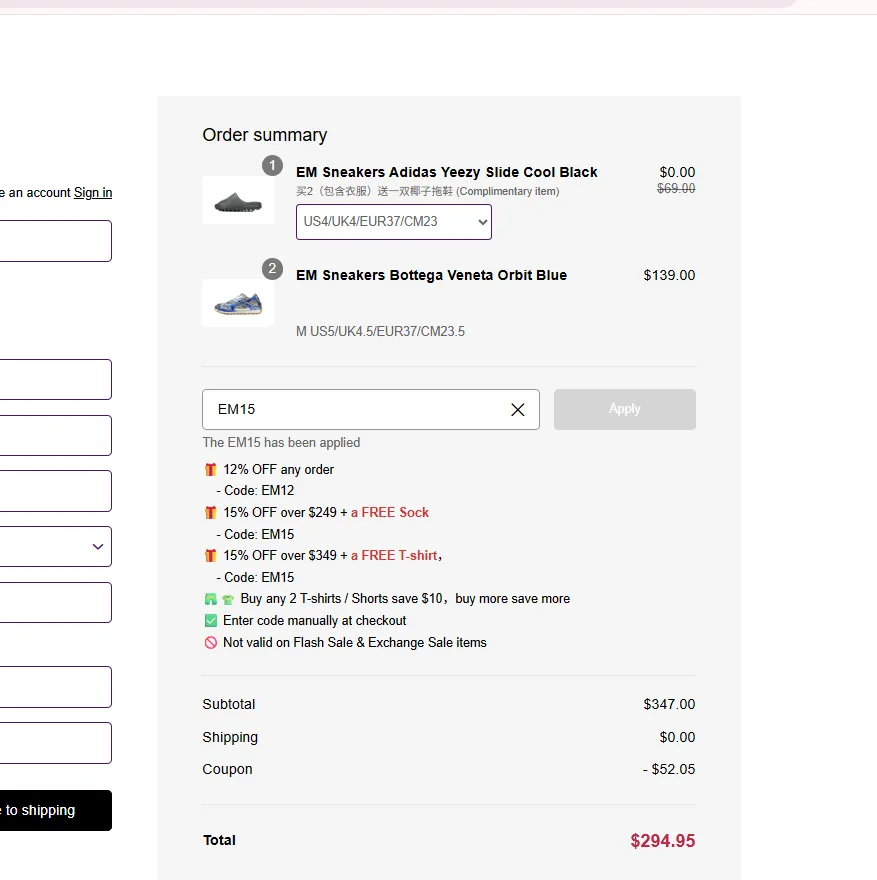Click the green checkmark icon by Enter code

210,621
